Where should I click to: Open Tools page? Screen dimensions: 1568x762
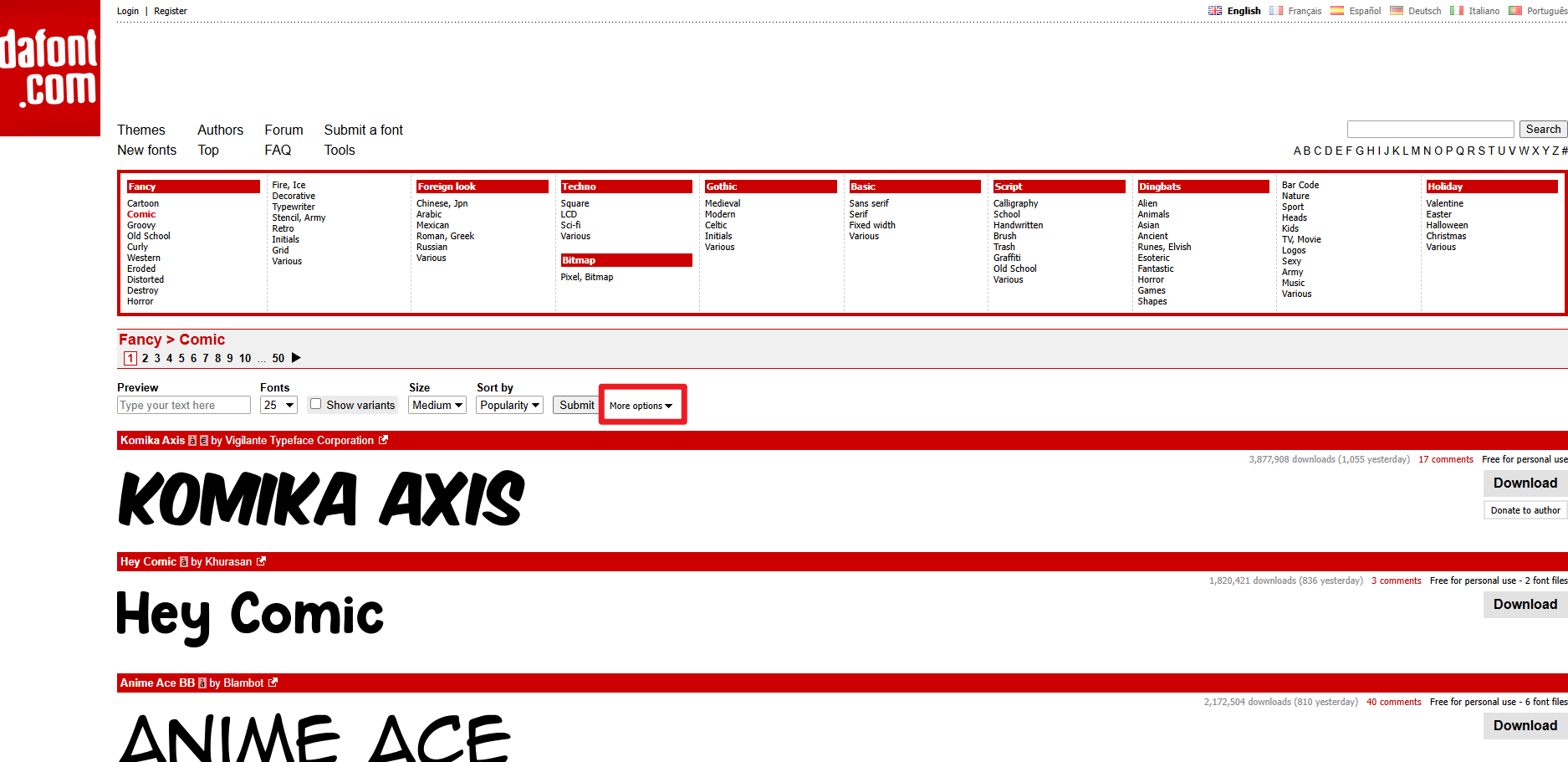click(x=340, y=150)
